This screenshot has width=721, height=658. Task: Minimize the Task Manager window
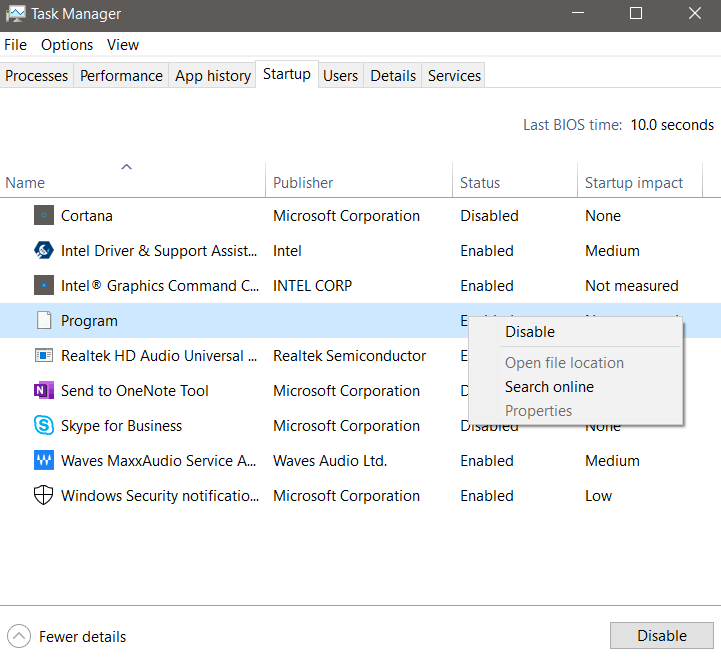pyautogui.click(x=578, y=13)
